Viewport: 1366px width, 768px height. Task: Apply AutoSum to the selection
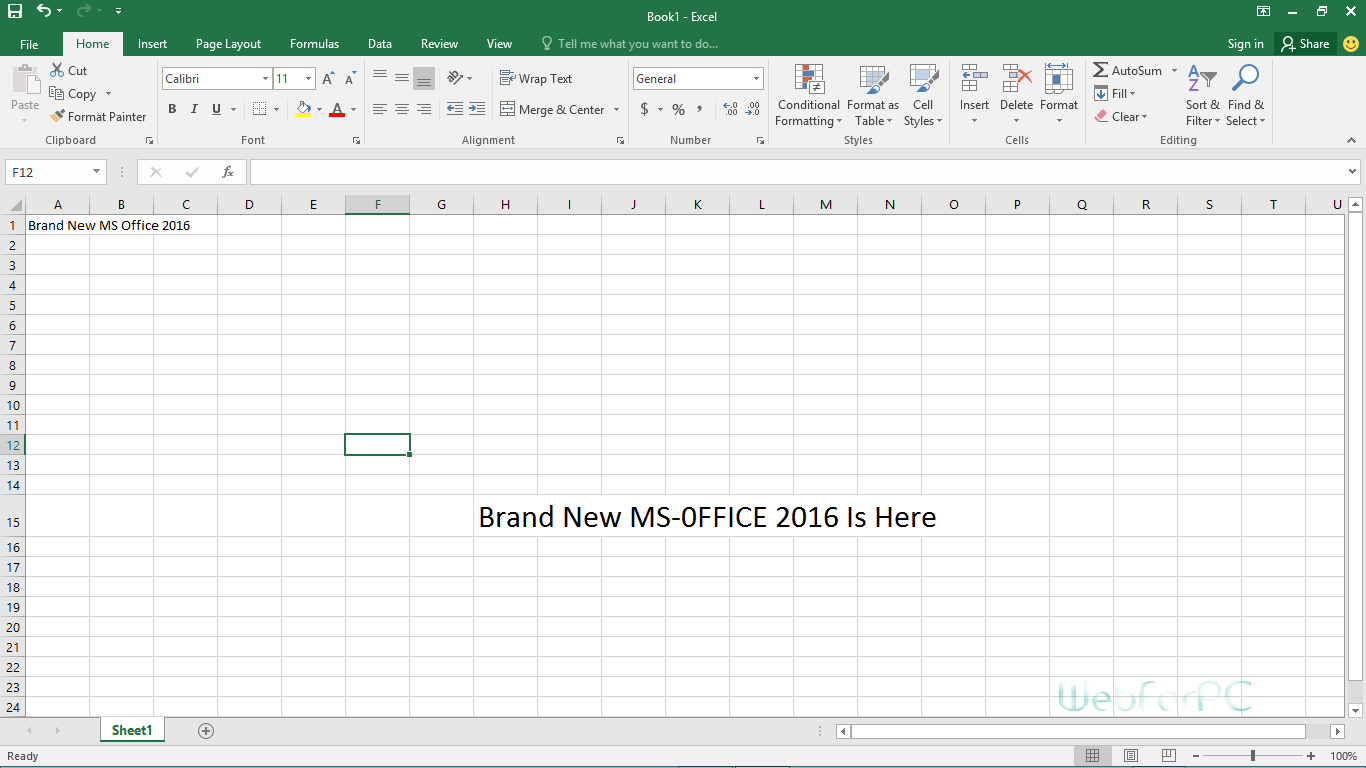1127,71
